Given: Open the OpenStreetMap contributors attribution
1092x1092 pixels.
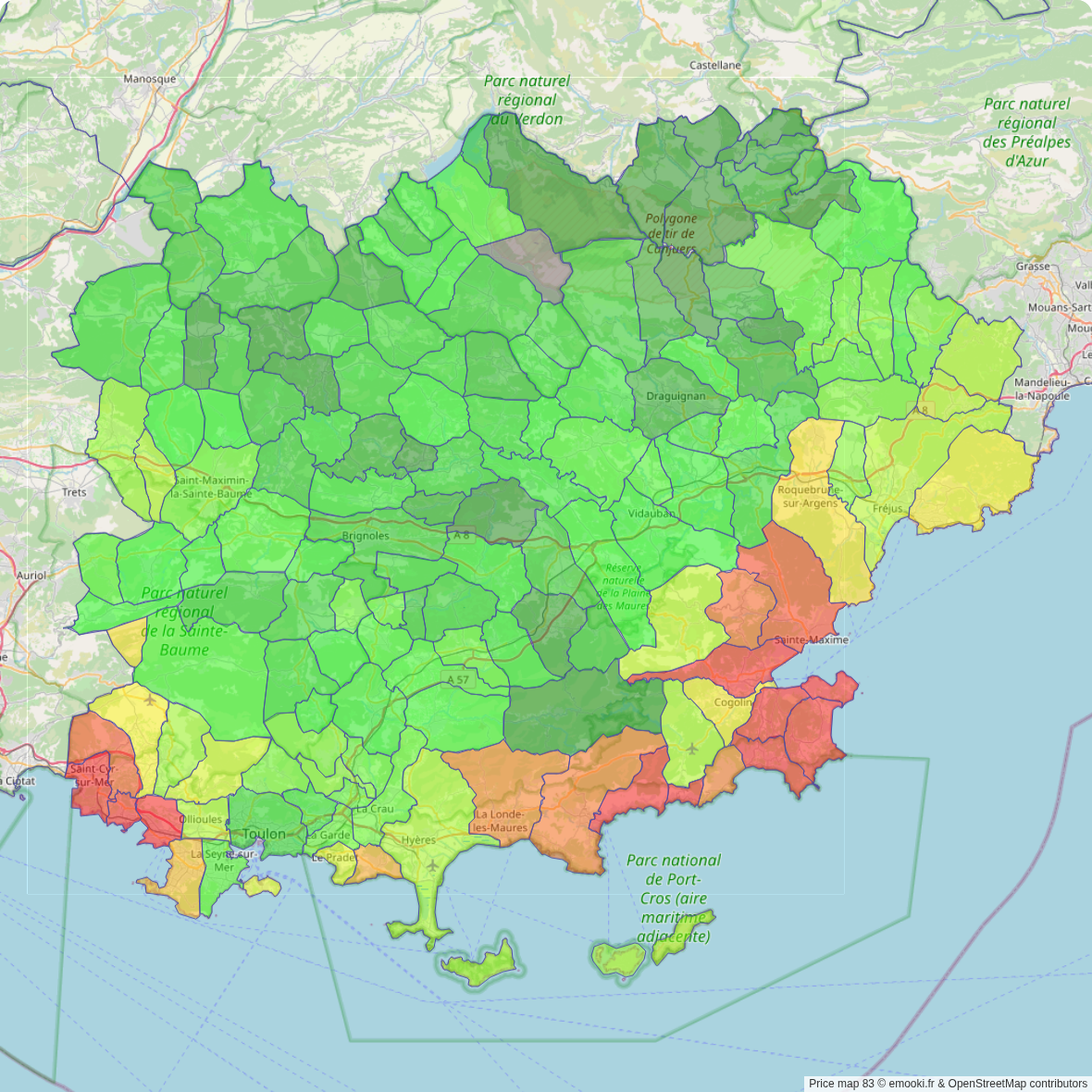Looking at the screenshot, I should [1017, 1084].
